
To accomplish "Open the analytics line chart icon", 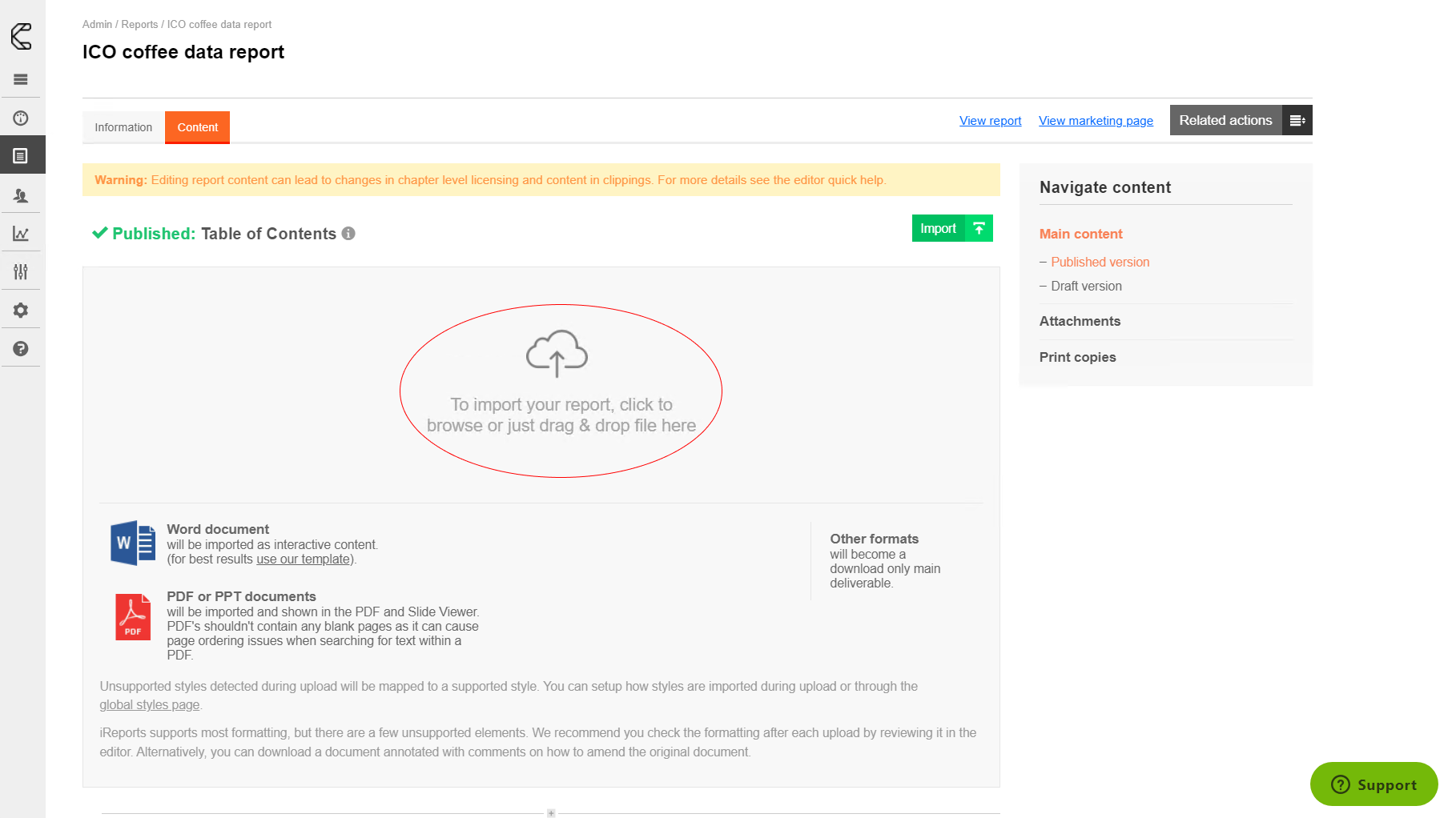I will [21, 234].
